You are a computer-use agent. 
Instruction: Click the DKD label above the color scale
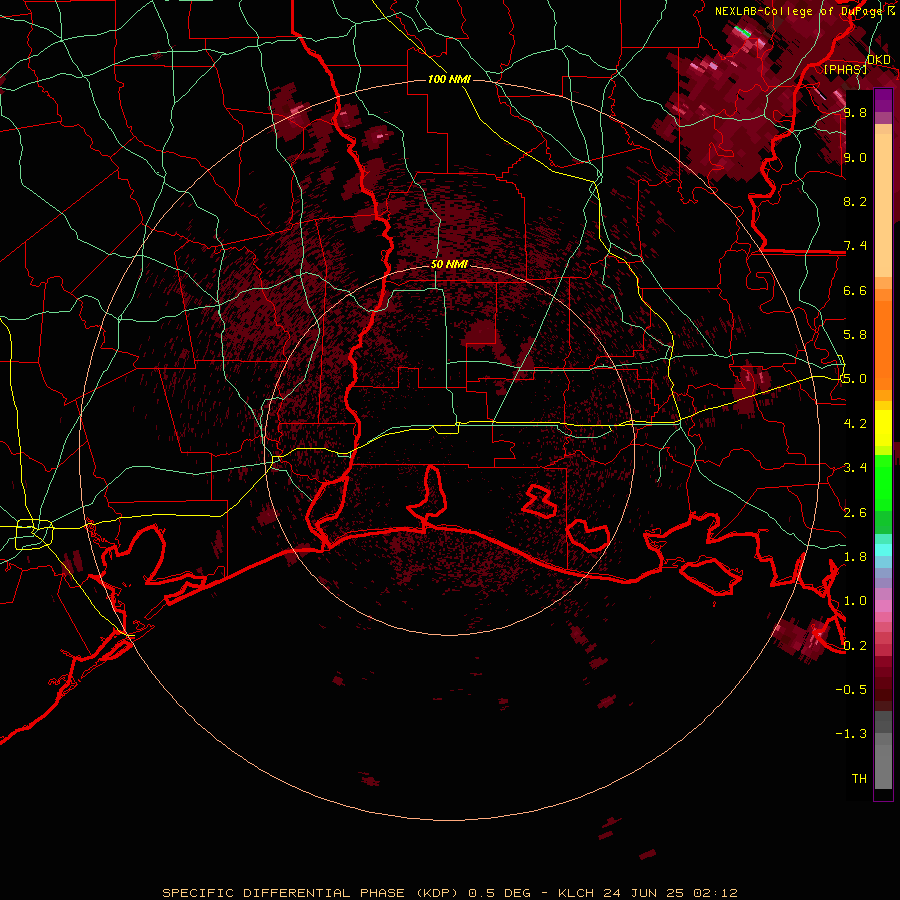point(879,60)
